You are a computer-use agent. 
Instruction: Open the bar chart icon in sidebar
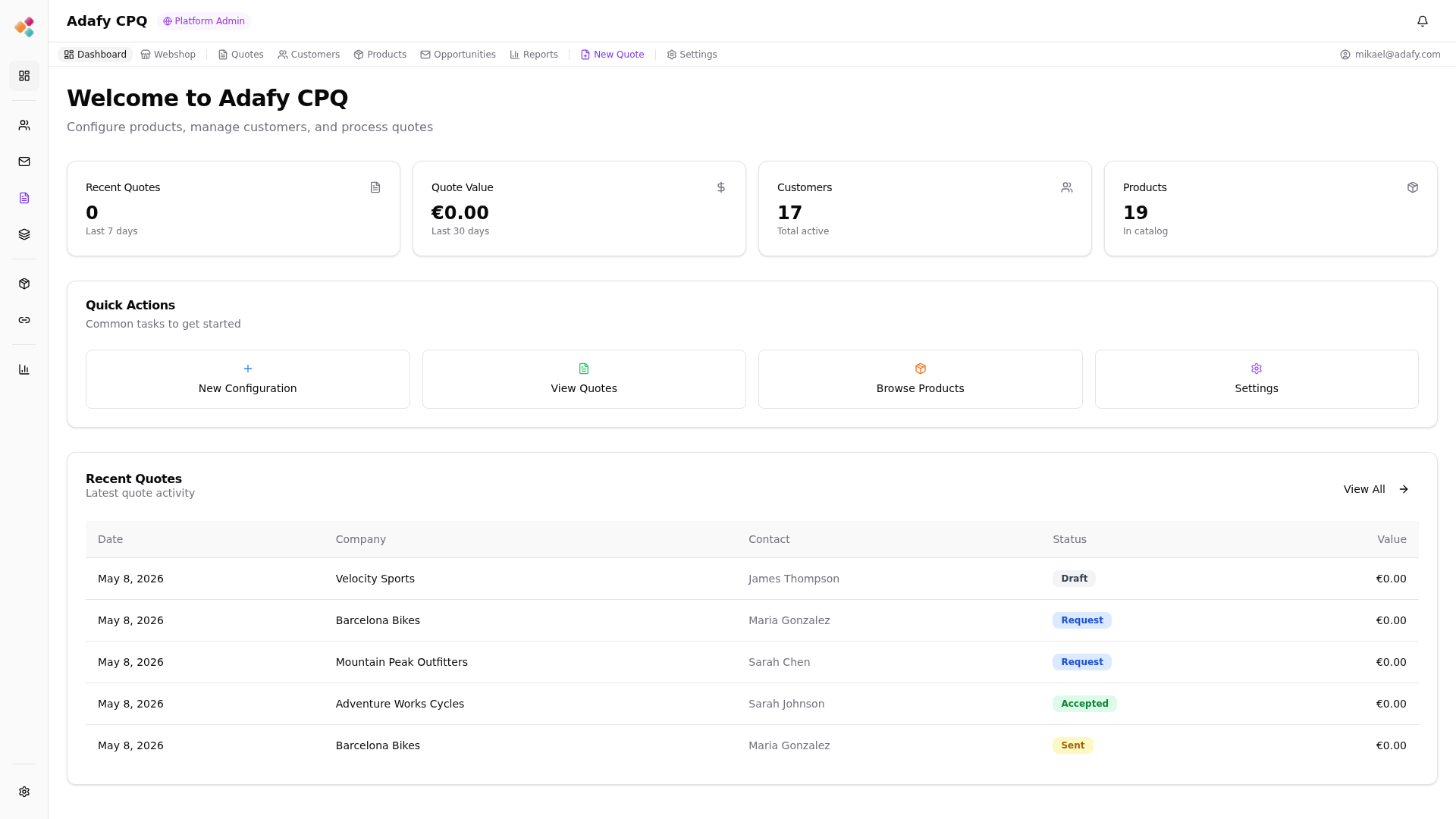(x=24, y=369)
